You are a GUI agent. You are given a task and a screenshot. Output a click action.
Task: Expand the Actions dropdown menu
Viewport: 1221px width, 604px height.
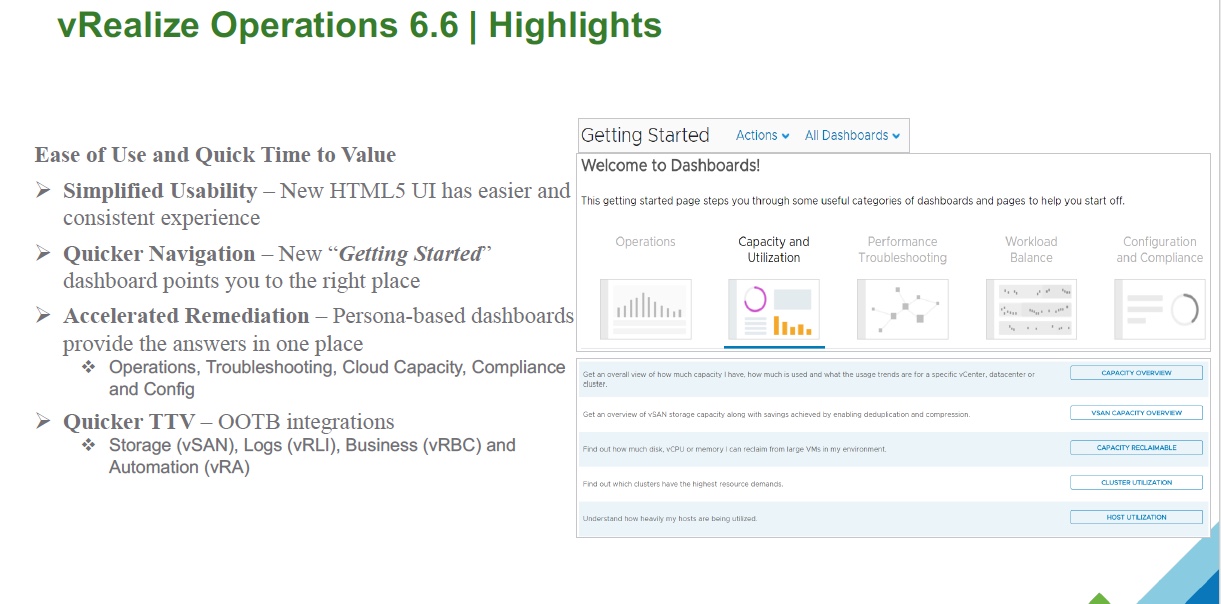click(x=762, y=135)
